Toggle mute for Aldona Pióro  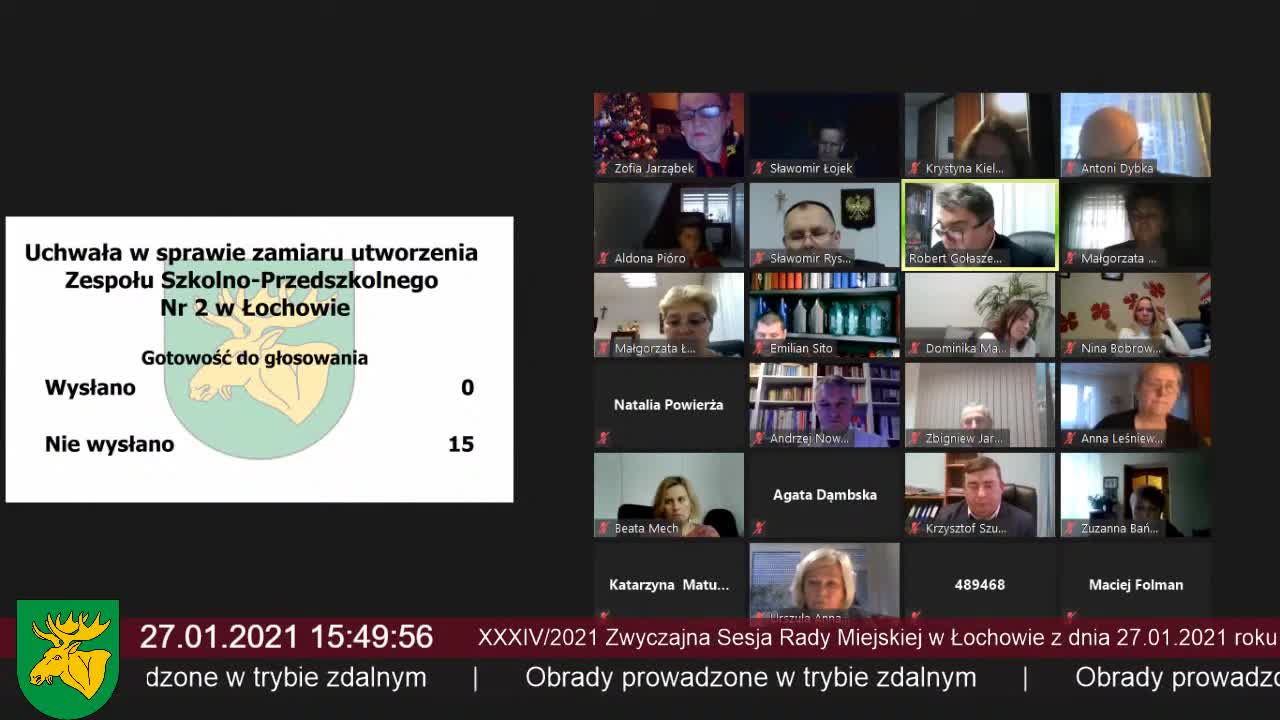tap(603, 258)
